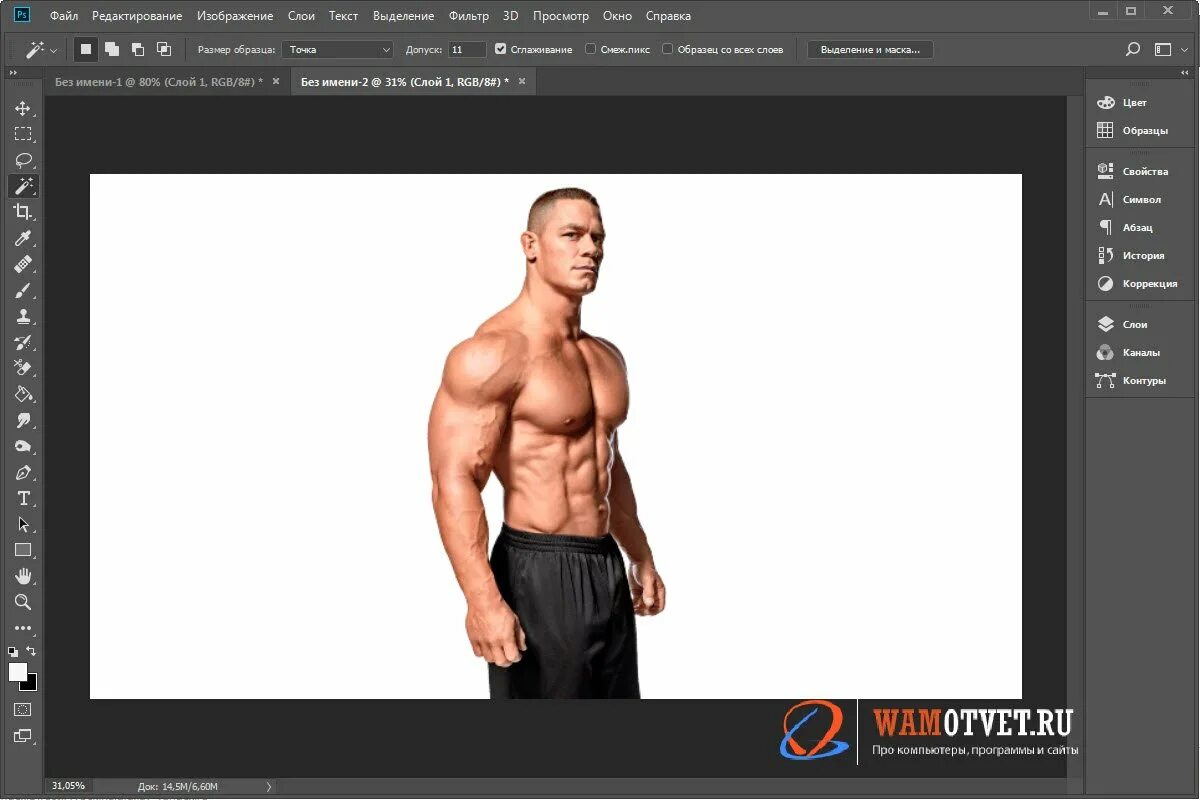Select the Eyedropper tool
This screenshot has height=800, width=1200.
[23, 238]
